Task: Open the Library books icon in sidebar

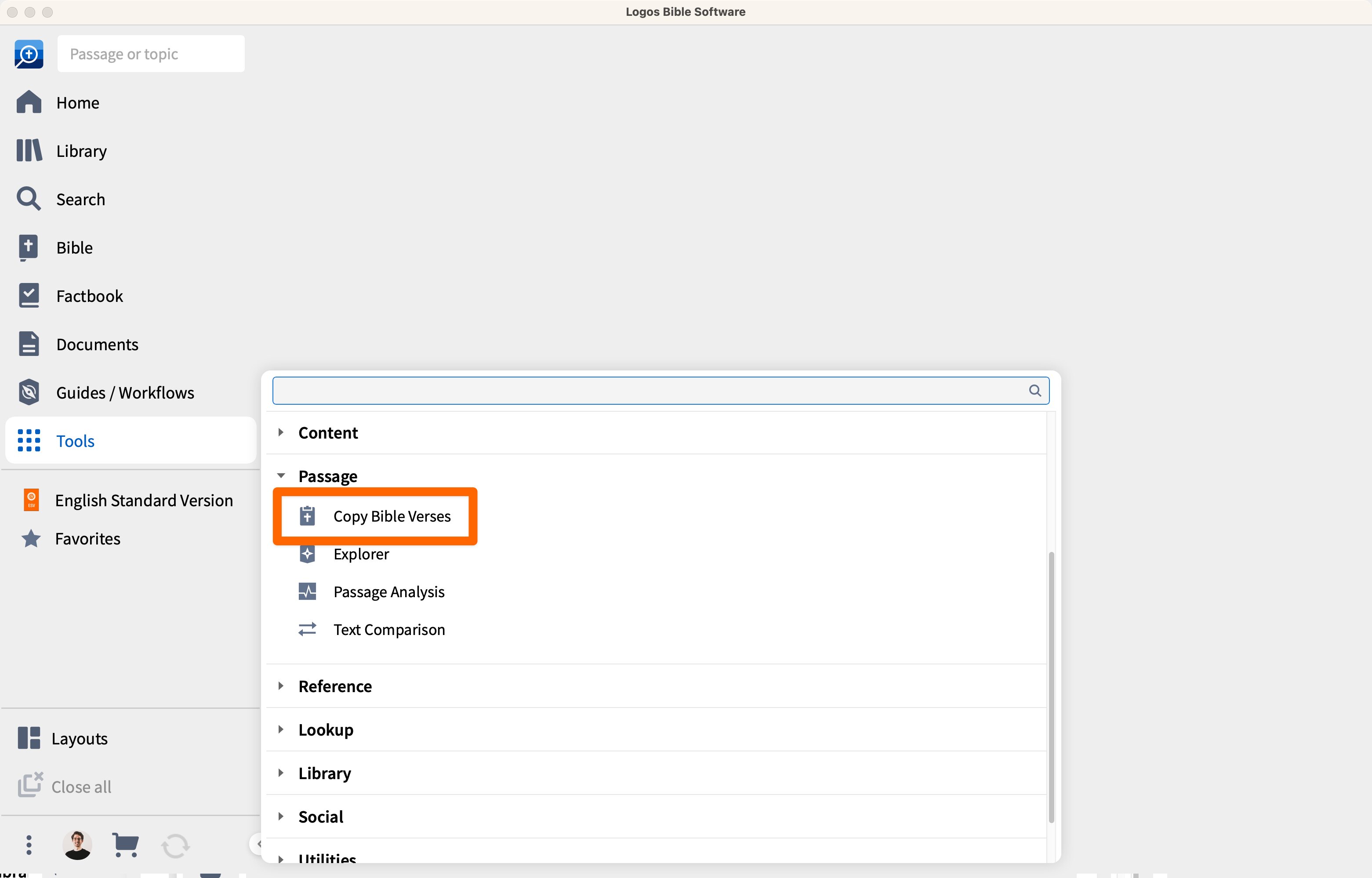Action: [x=29, y=151]
